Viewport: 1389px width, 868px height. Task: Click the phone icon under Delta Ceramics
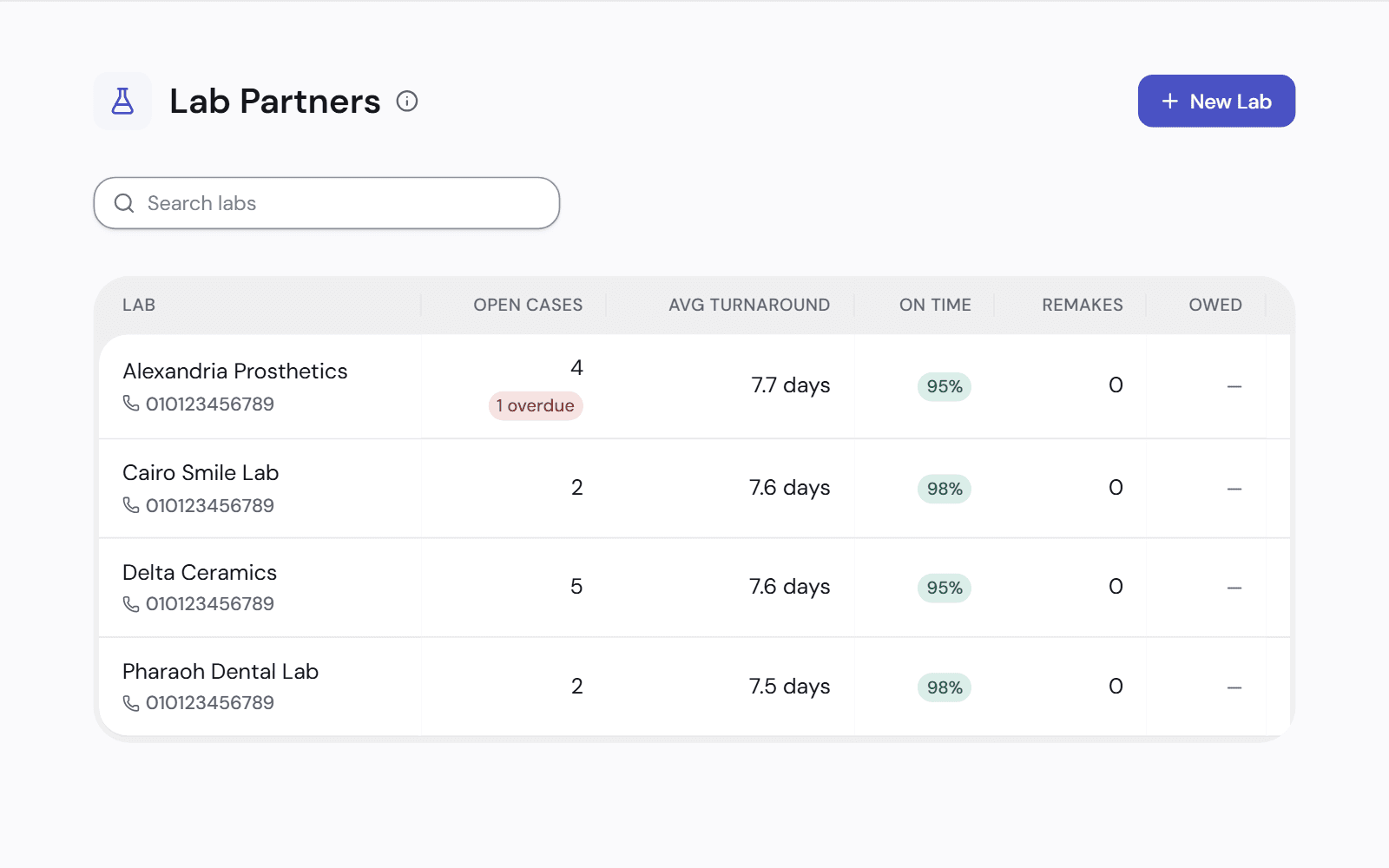pyautogui.click(x=131, y=604)
